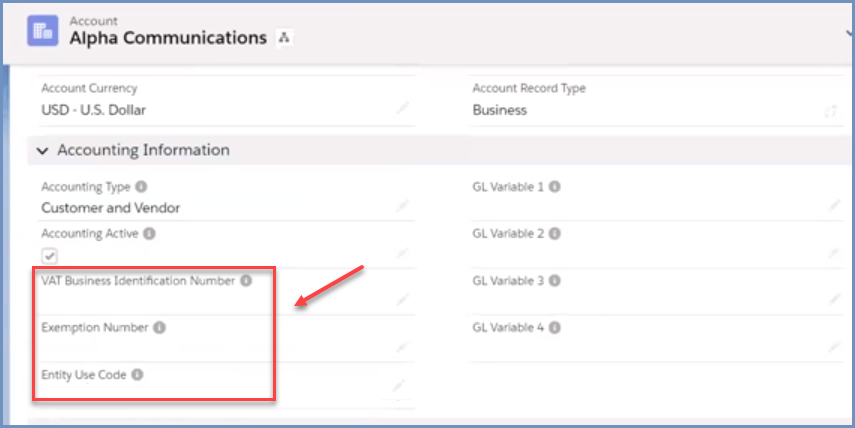The image size is (855, 428).
Task: Click the Account Record Type label
Action: [x=529, y=88]
